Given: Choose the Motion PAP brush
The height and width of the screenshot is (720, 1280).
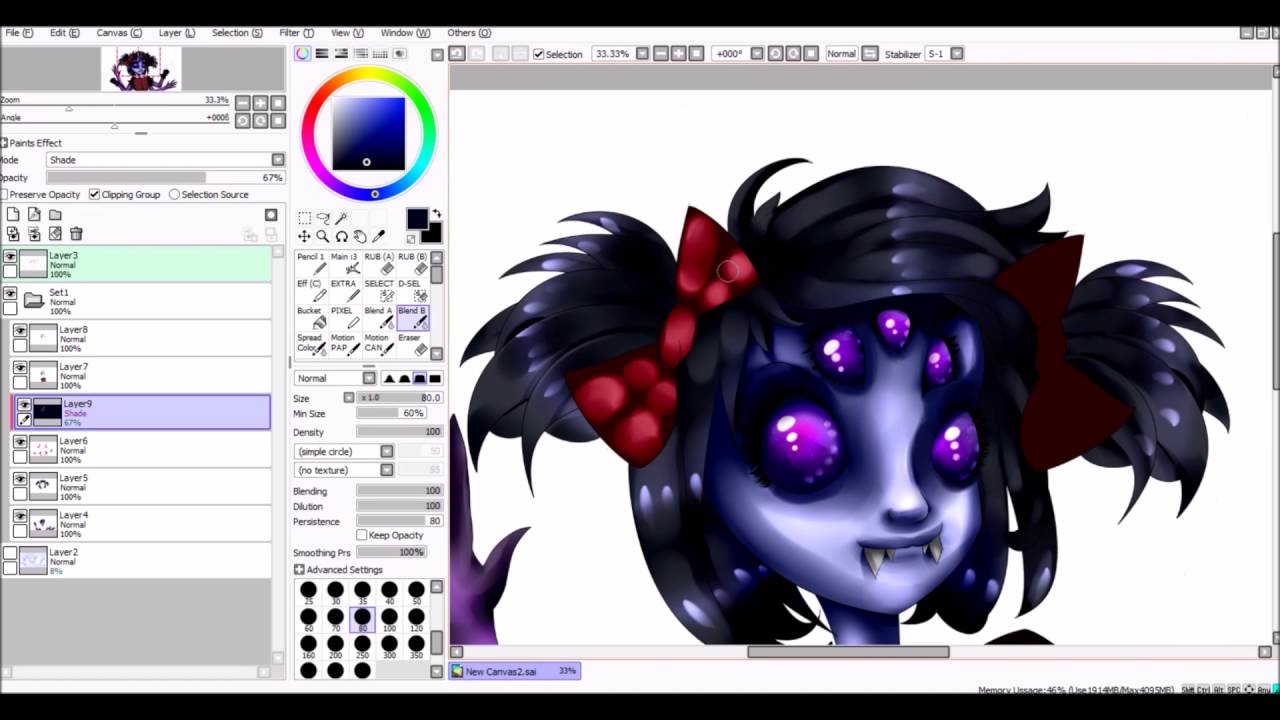Looking at the screenshot, I should coord(344,345).
